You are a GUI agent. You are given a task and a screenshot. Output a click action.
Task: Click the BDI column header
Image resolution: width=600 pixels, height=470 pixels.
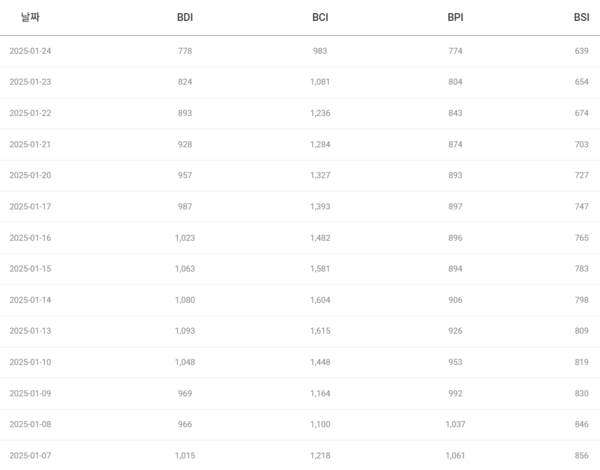pos(185,17)
